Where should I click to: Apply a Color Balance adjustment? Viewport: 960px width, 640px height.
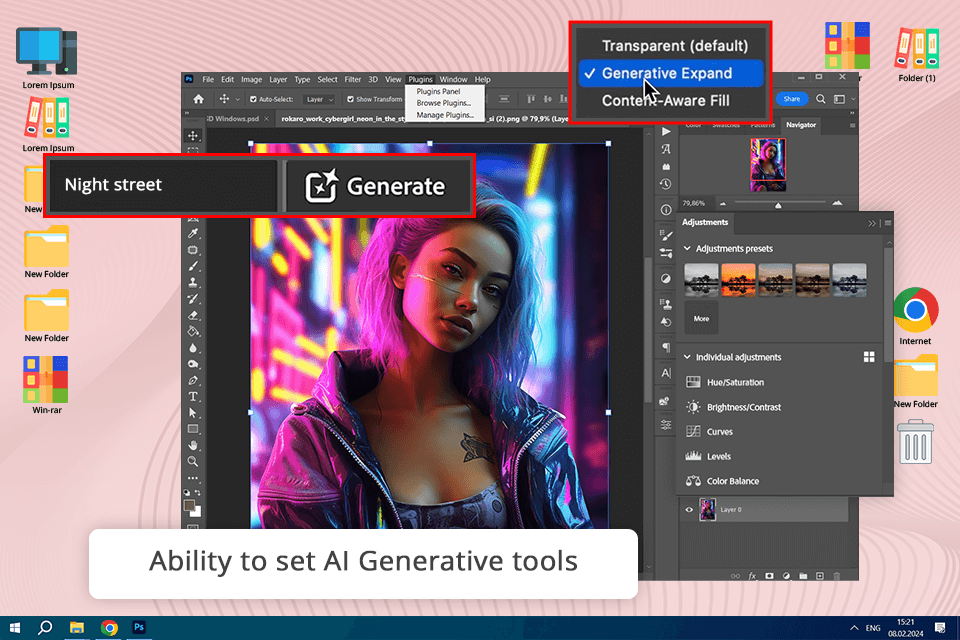click(x=732, y=481)
